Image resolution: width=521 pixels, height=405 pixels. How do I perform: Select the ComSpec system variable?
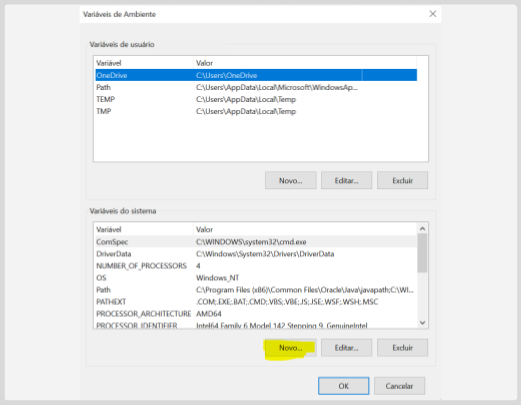coord(256,242)
